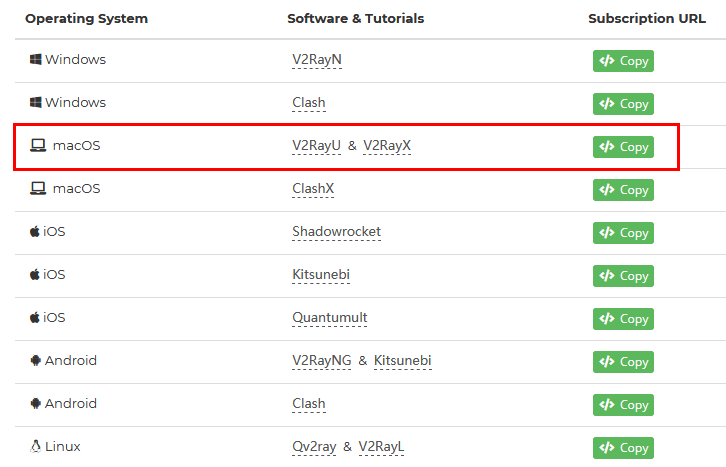This screenshot has width=726, height=467.
Task: Open the Shadowrocket tutorial link
Action: coord(336,232)
